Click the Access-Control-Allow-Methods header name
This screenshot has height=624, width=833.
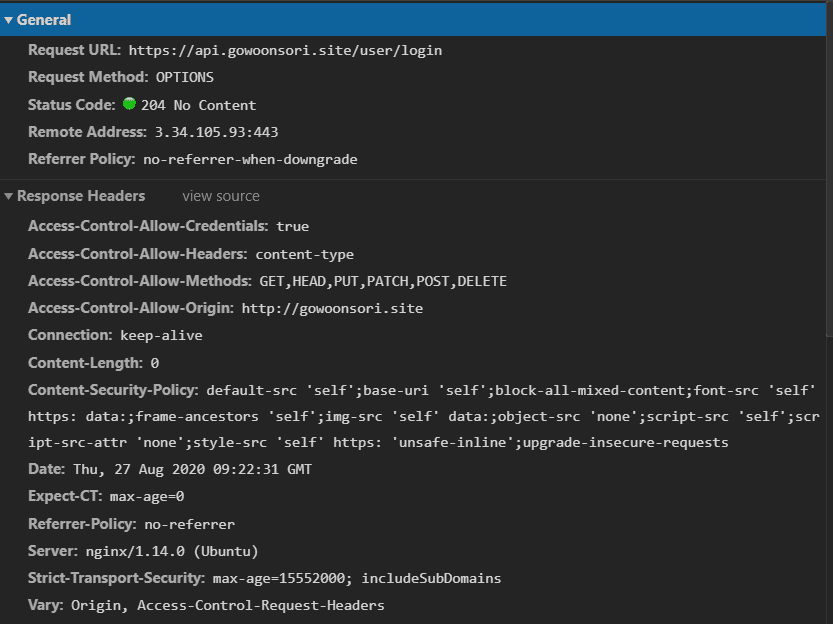(x=139, y=281)
